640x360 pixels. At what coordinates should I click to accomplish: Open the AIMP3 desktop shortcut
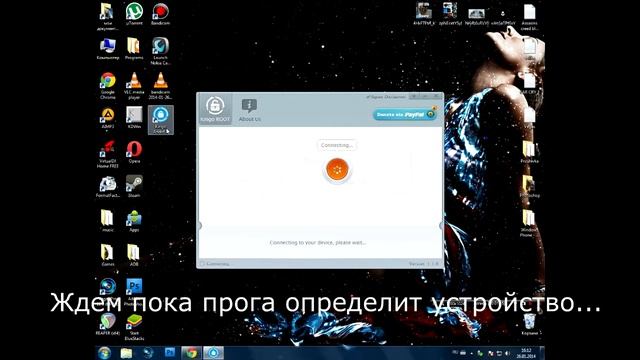click(x=108, y=118)
